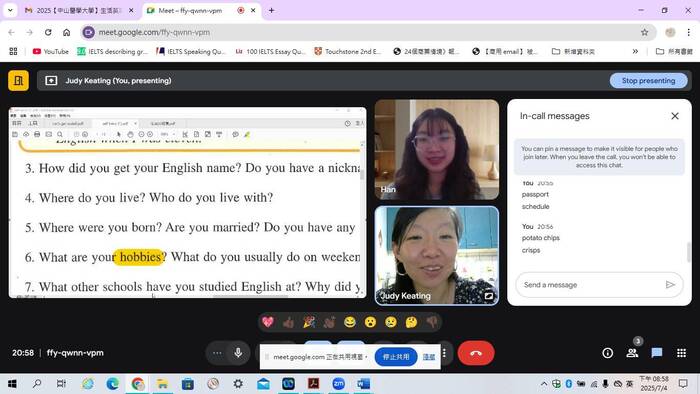Click the address bar URL
This screenshot has height=394, width=700.
(x=154, y=32)
